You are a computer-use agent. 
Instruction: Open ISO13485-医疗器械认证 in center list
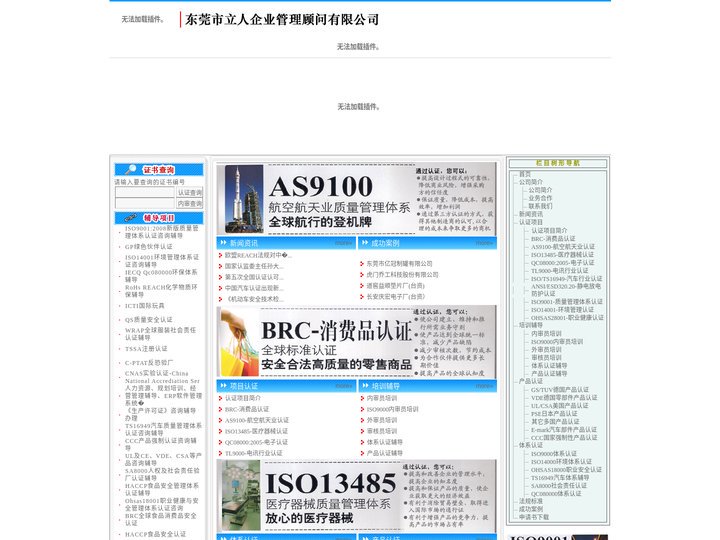point(256,431)
